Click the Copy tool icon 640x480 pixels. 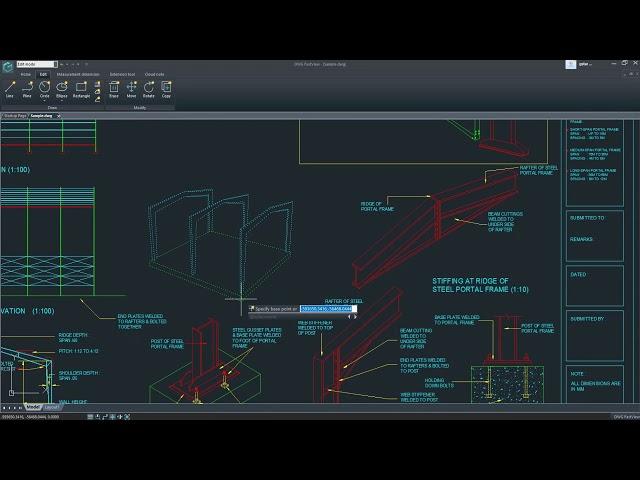point(166,89)
